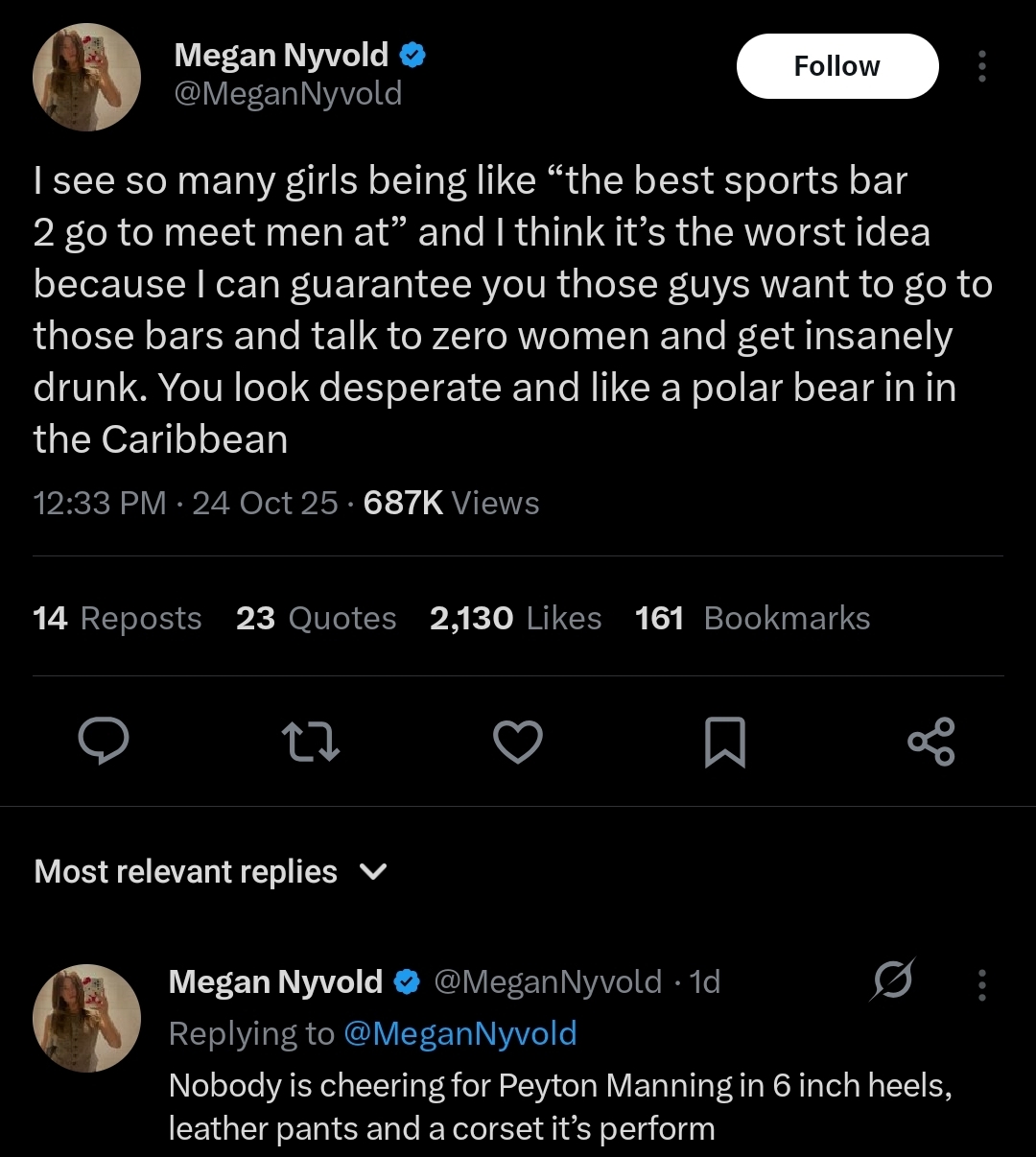Follow Megan Nyvold

[x=836, y=66]
